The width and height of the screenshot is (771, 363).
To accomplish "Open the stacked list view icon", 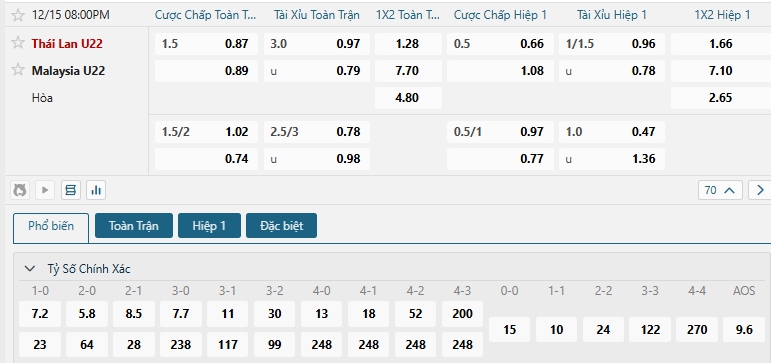I will pos(71,190).
